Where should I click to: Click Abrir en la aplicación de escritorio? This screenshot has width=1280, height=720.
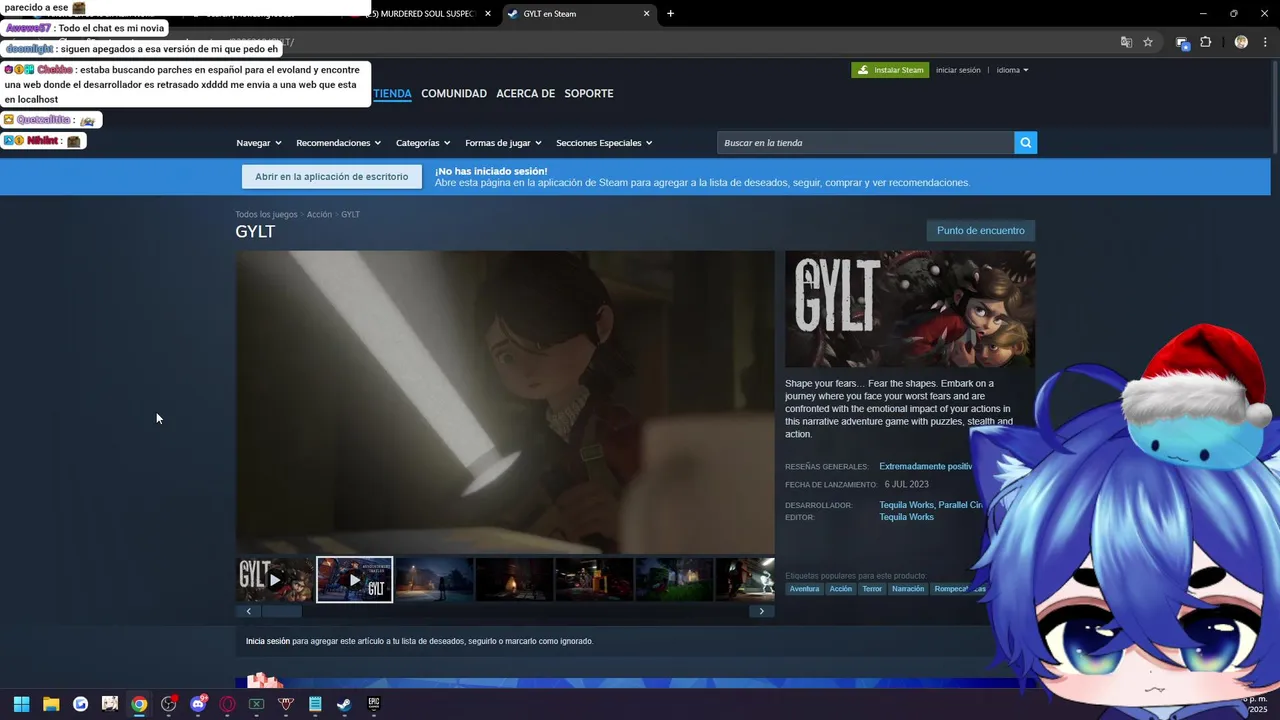[332, 177]
